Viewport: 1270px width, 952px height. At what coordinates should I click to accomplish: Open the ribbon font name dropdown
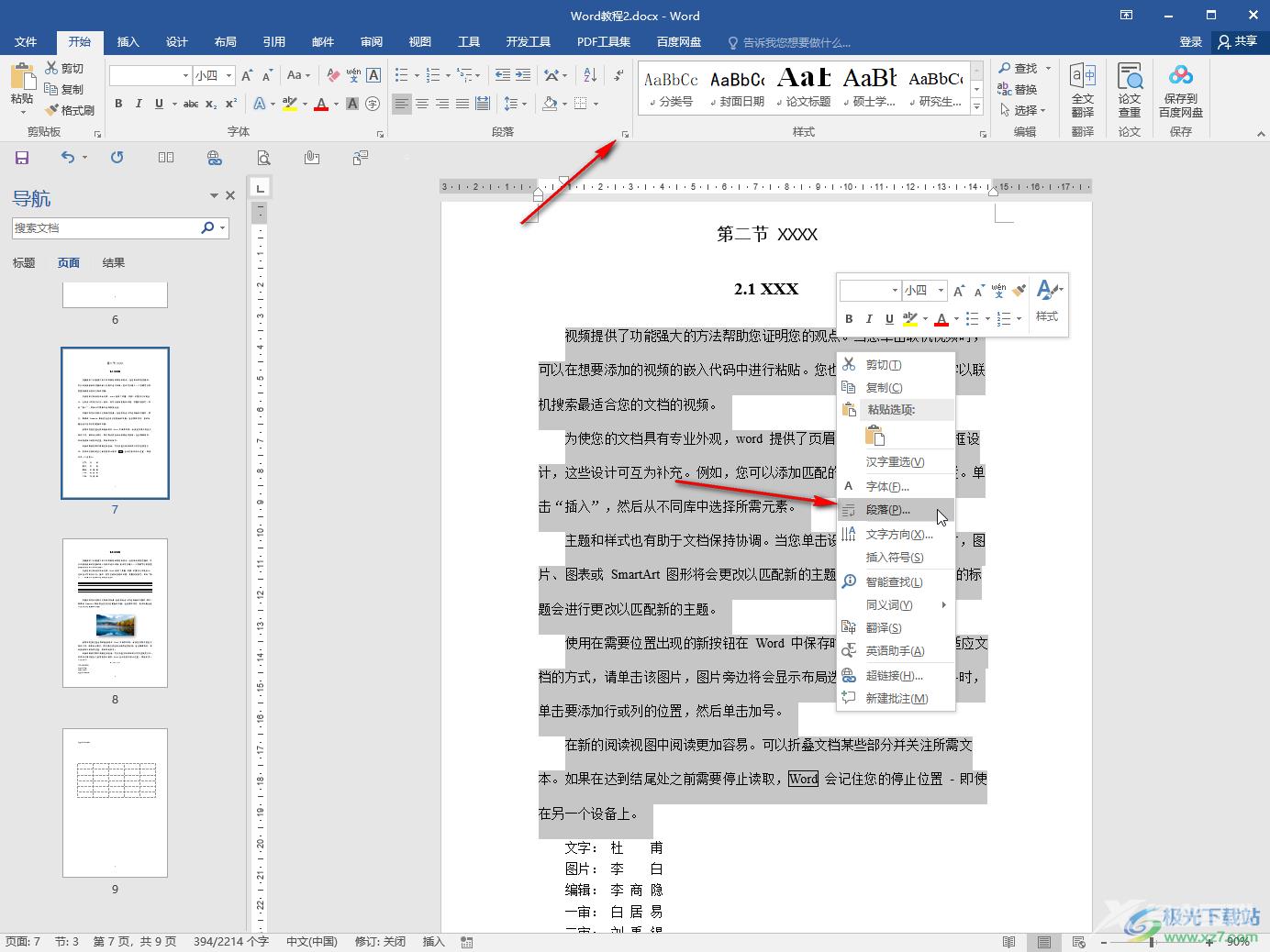tap(185, 75)
